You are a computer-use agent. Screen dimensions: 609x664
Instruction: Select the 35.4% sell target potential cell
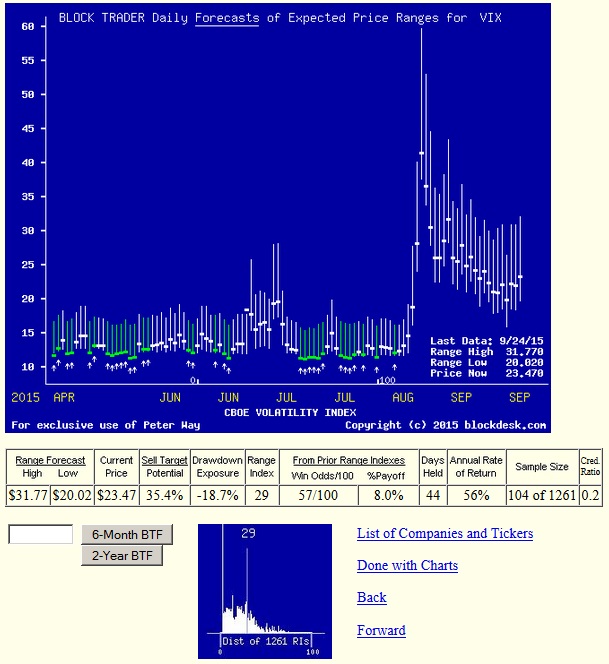click(x=165, y=495)
